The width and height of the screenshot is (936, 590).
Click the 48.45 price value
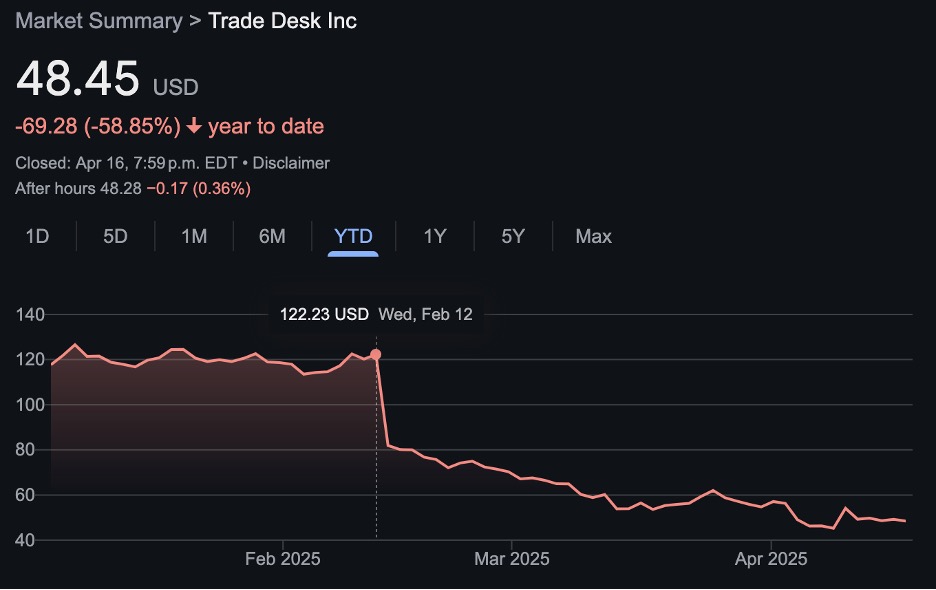pos(78,78)
